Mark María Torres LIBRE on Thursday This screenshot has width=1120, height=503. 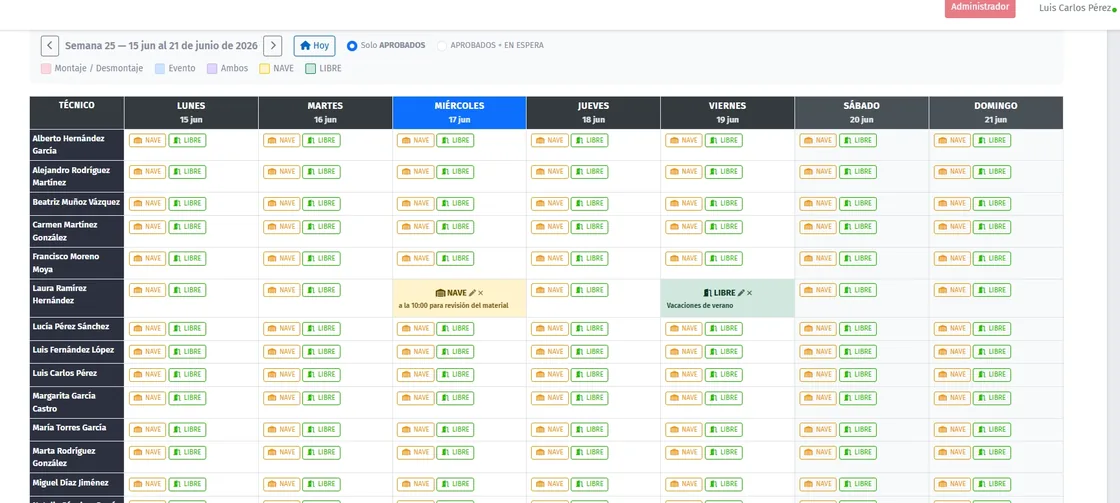[x=589, y=429]
